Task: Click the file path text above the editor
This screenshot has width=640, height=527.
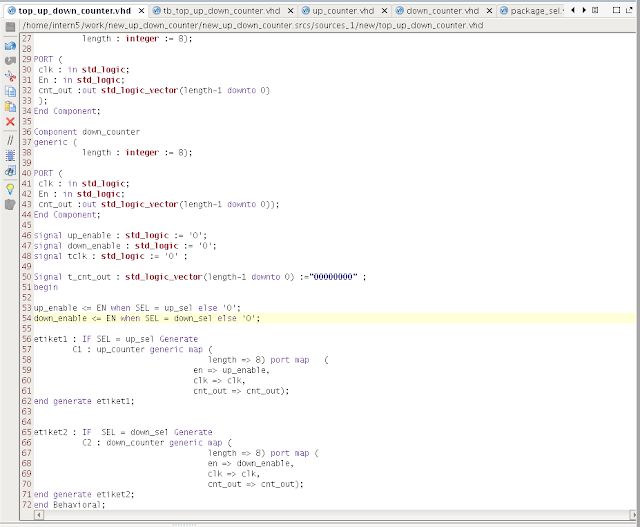Action: click(x=253, y=25)
